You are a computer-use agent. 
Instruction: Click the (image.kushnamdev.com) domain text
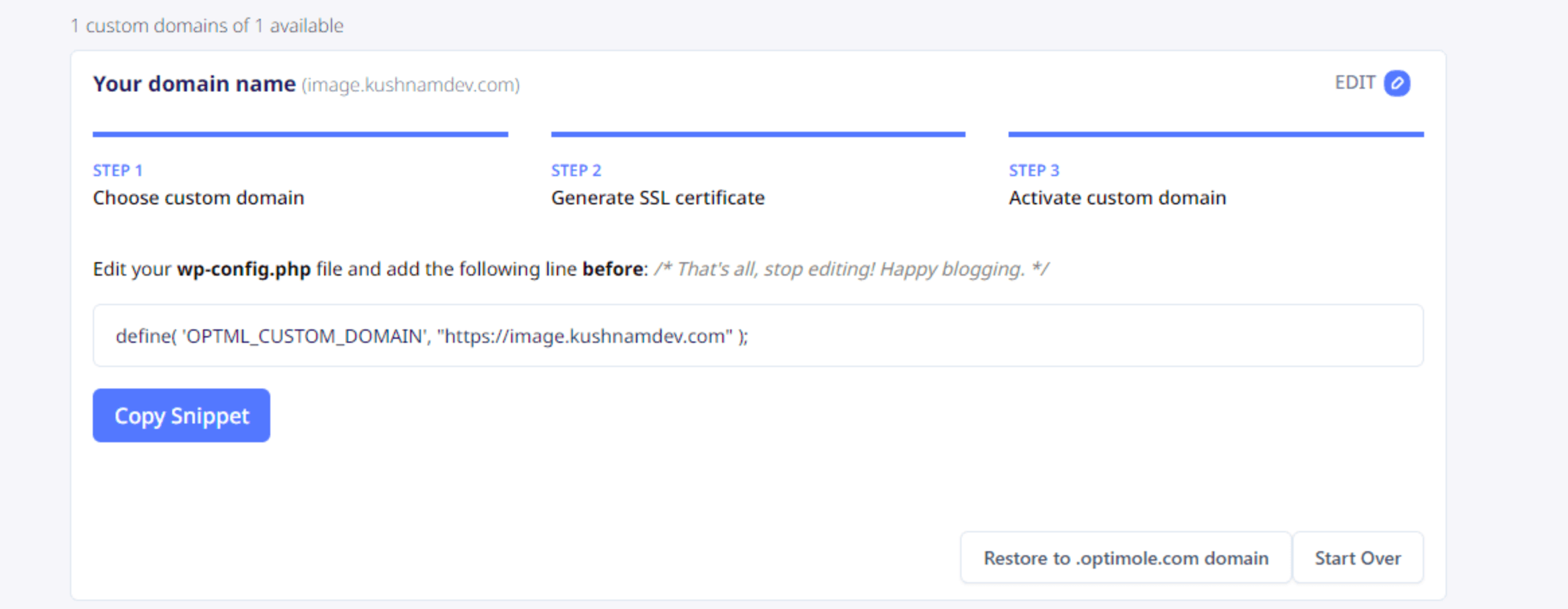(410, 85)
